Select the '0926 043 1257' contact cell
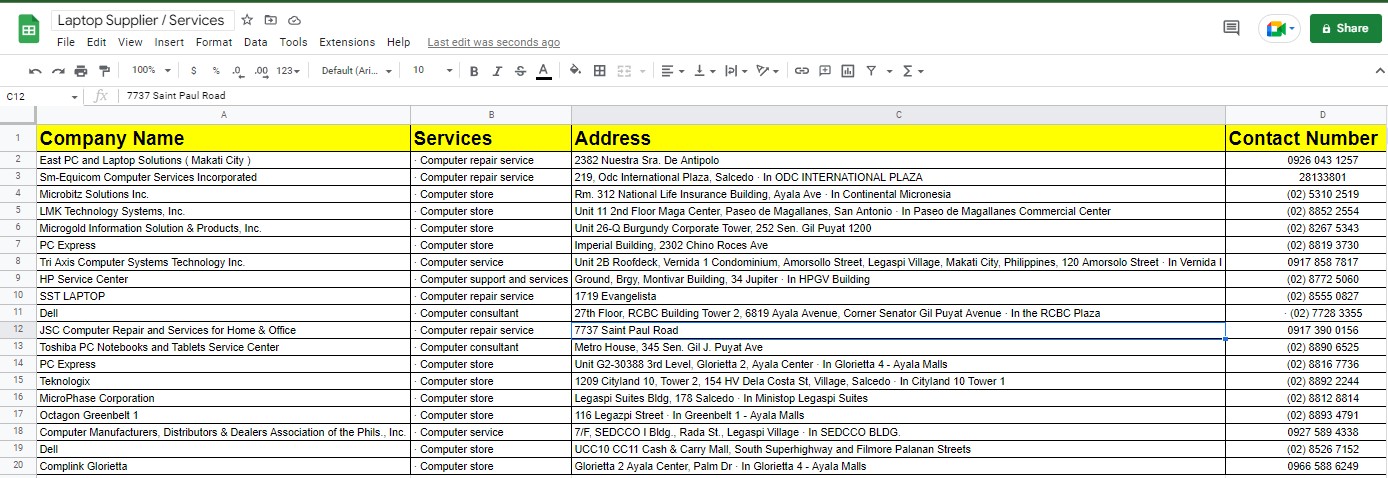Screen dimensions: 1388x478 tap(1305, 160)
